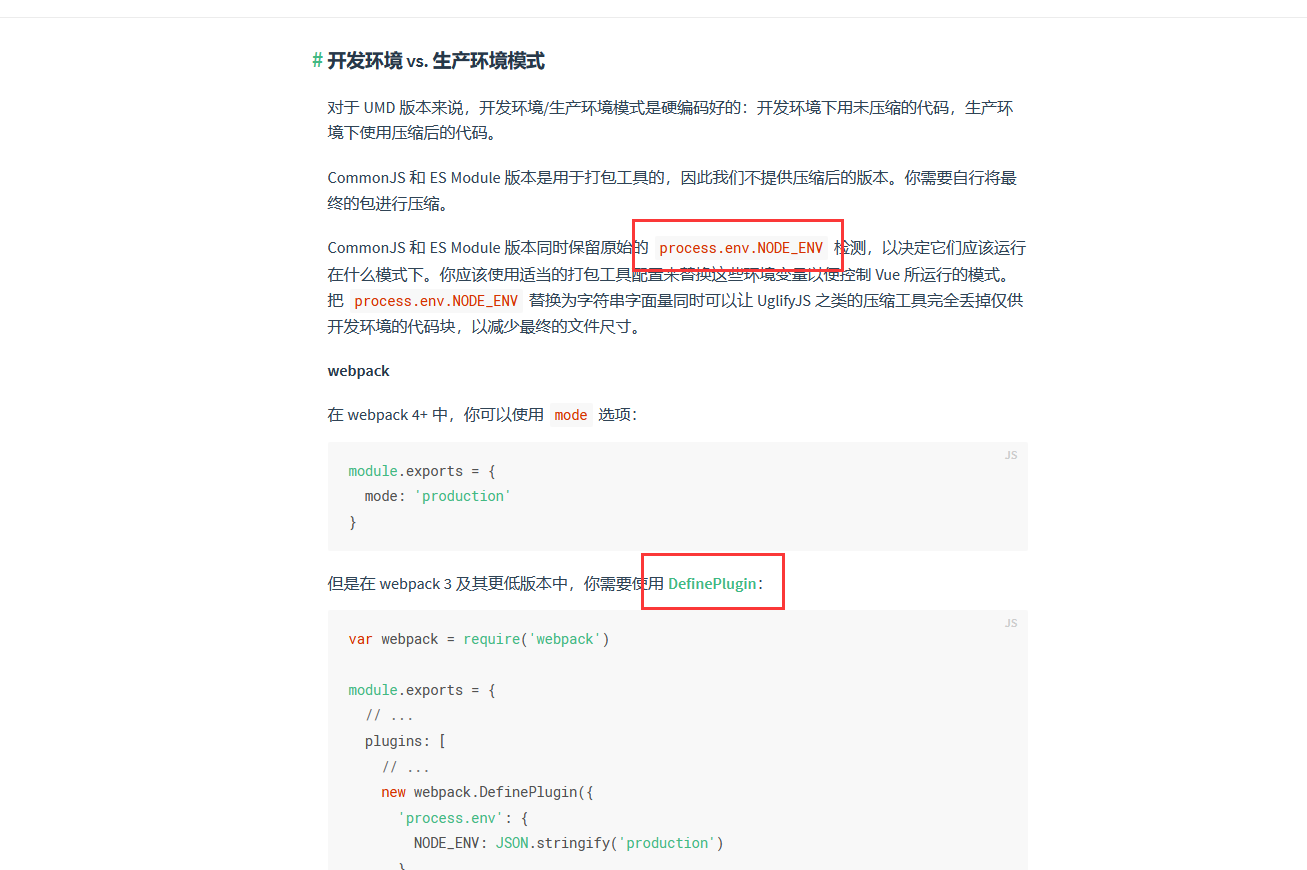Click the bold webpack subheading
The image size is (1307, 870).
(x=358, y=370)
